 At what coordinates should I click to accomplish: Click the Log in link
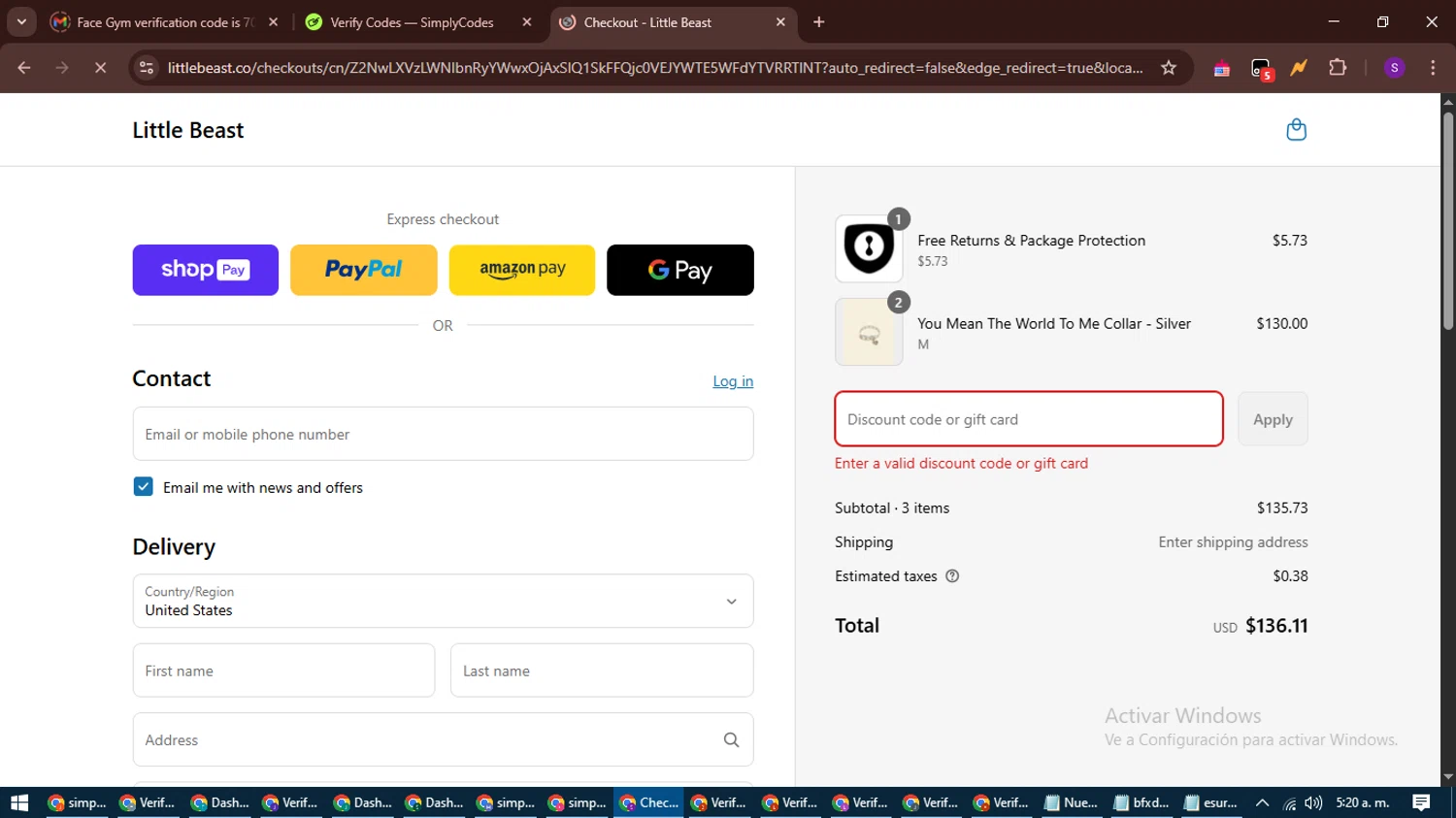pos(733,381)
